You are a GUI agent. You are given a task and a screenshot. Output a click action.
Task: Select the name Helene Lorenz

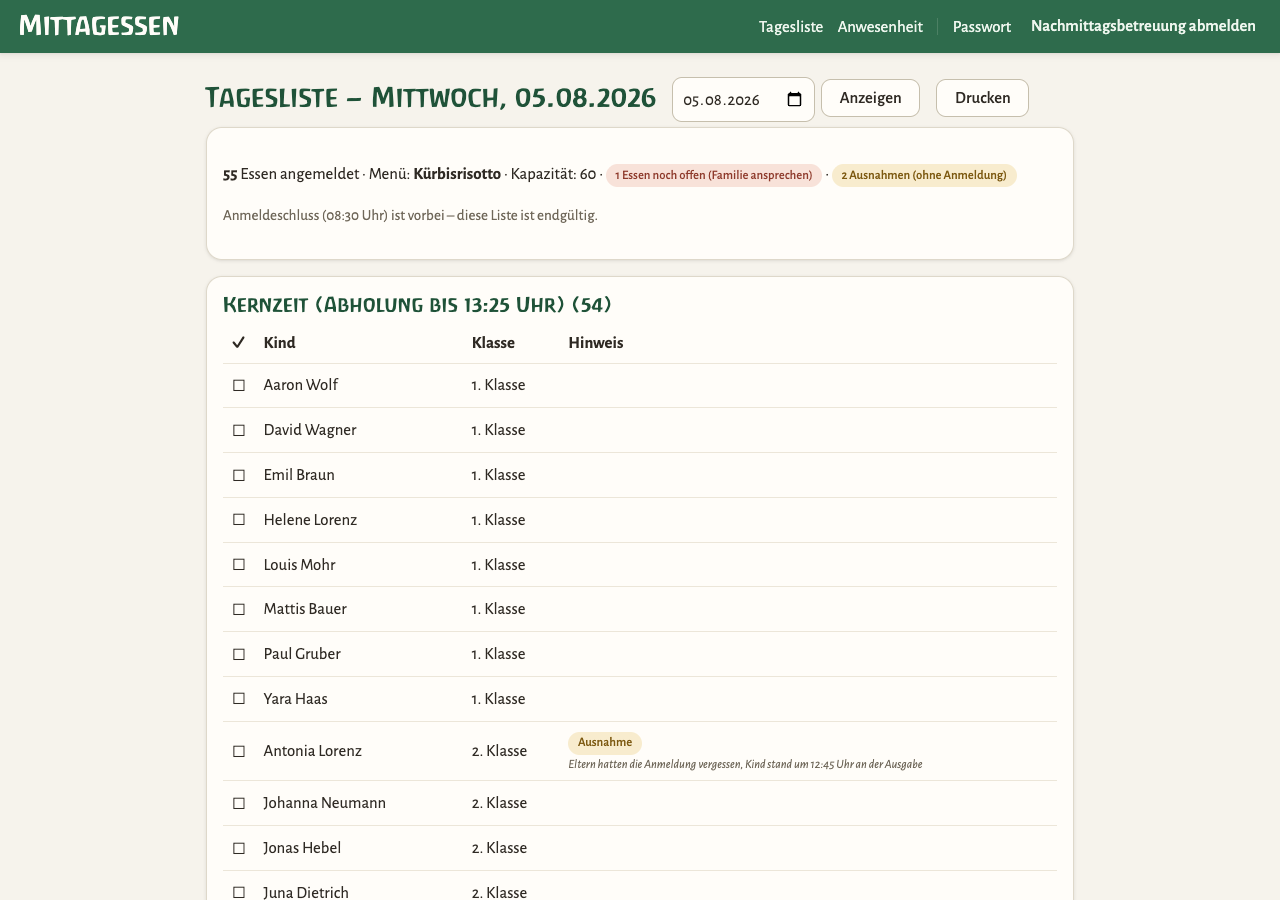point(310,520)
